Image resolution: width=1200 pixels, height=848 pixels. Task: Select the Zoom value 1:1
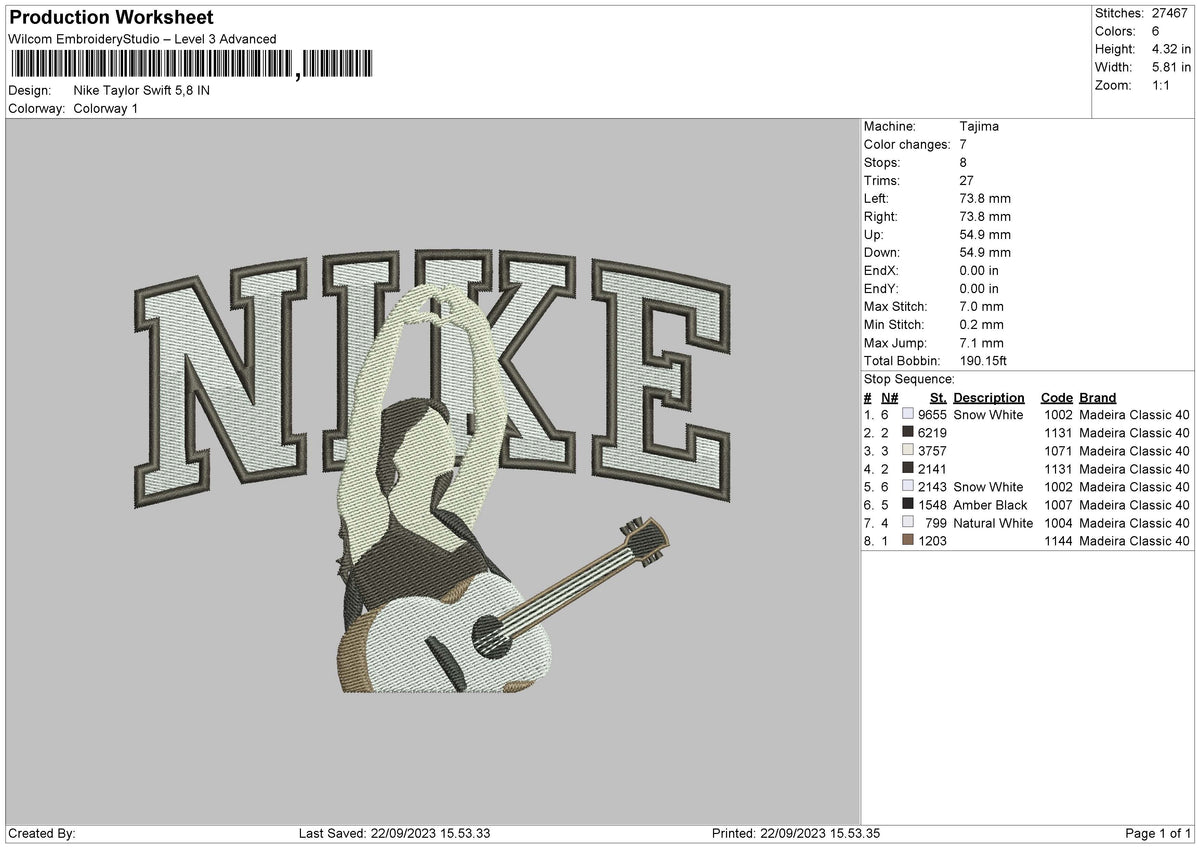click(1162, 85)
